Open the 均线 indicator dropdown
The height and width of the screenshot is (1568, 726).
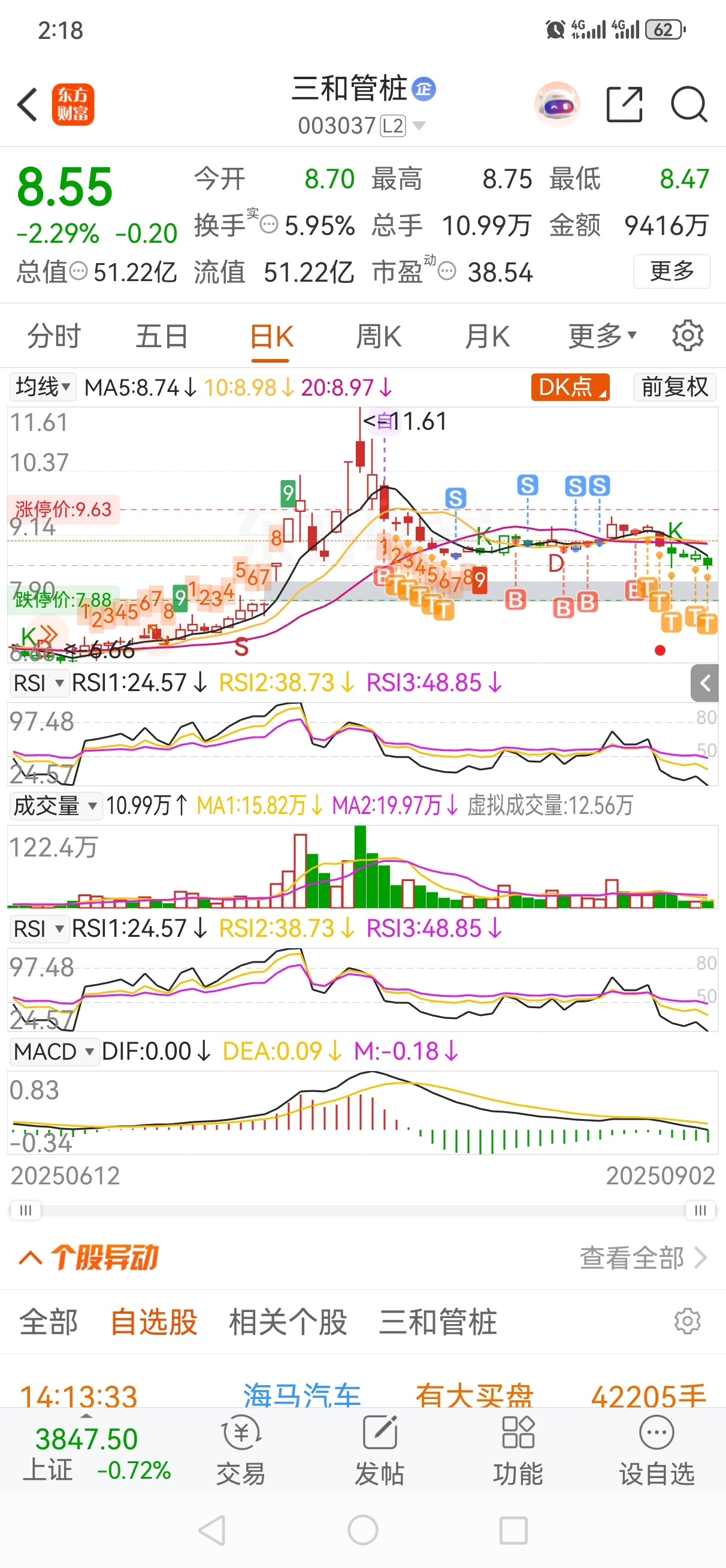click(x=43, y=387)
